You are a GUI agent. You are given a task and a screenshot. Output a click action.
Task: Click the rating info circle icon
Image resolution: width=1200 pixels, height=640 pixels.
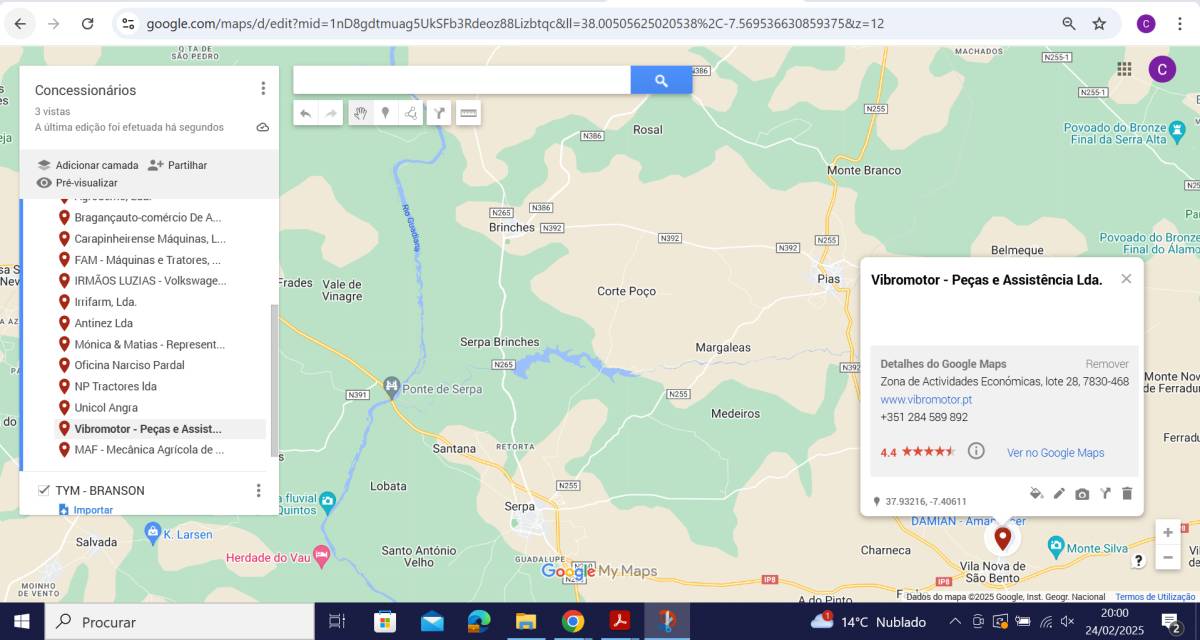(976, 451)
